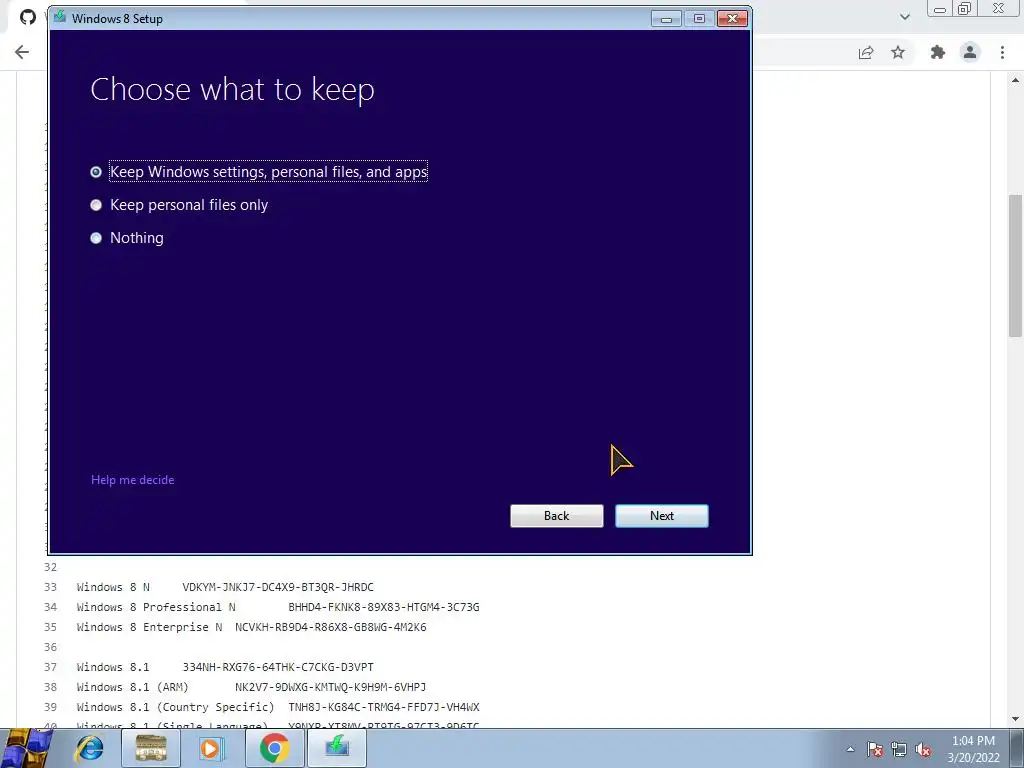
Task: Restore down the Chrome window
Action: tap(965, 8)
